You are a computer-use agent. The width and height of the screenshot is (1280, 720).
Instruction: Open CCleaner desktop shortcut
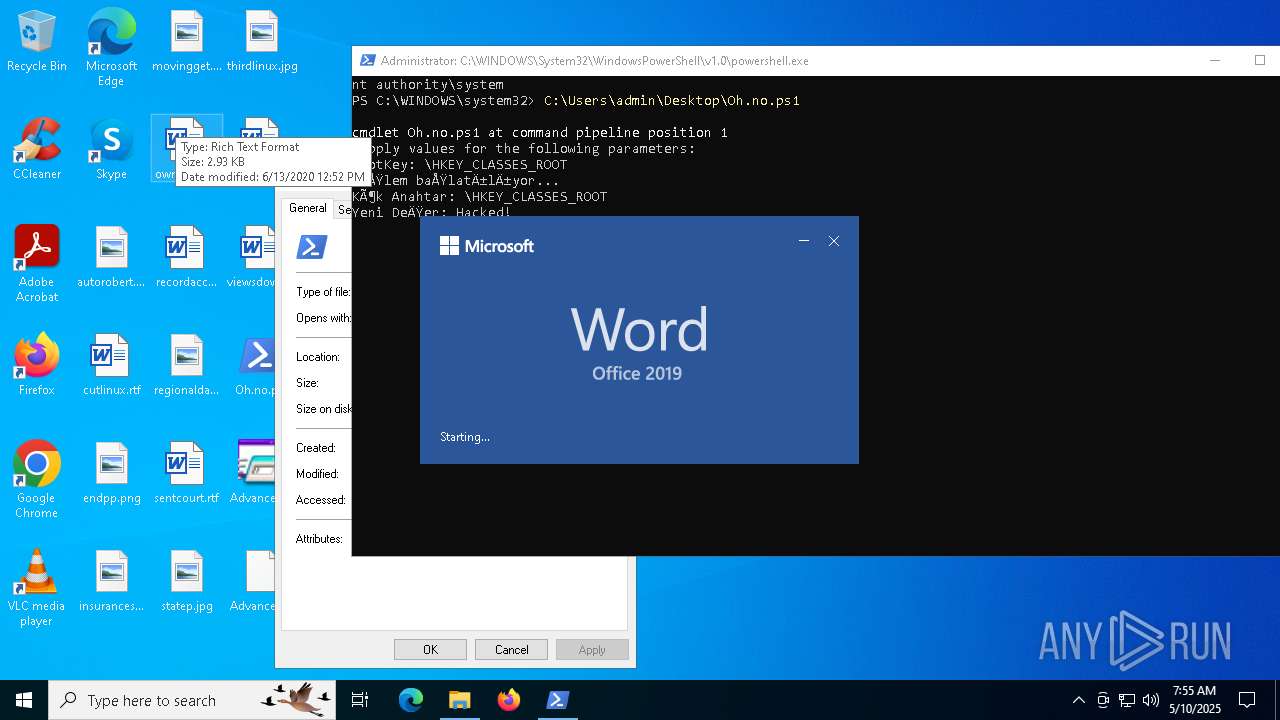(x=37, y=150)
